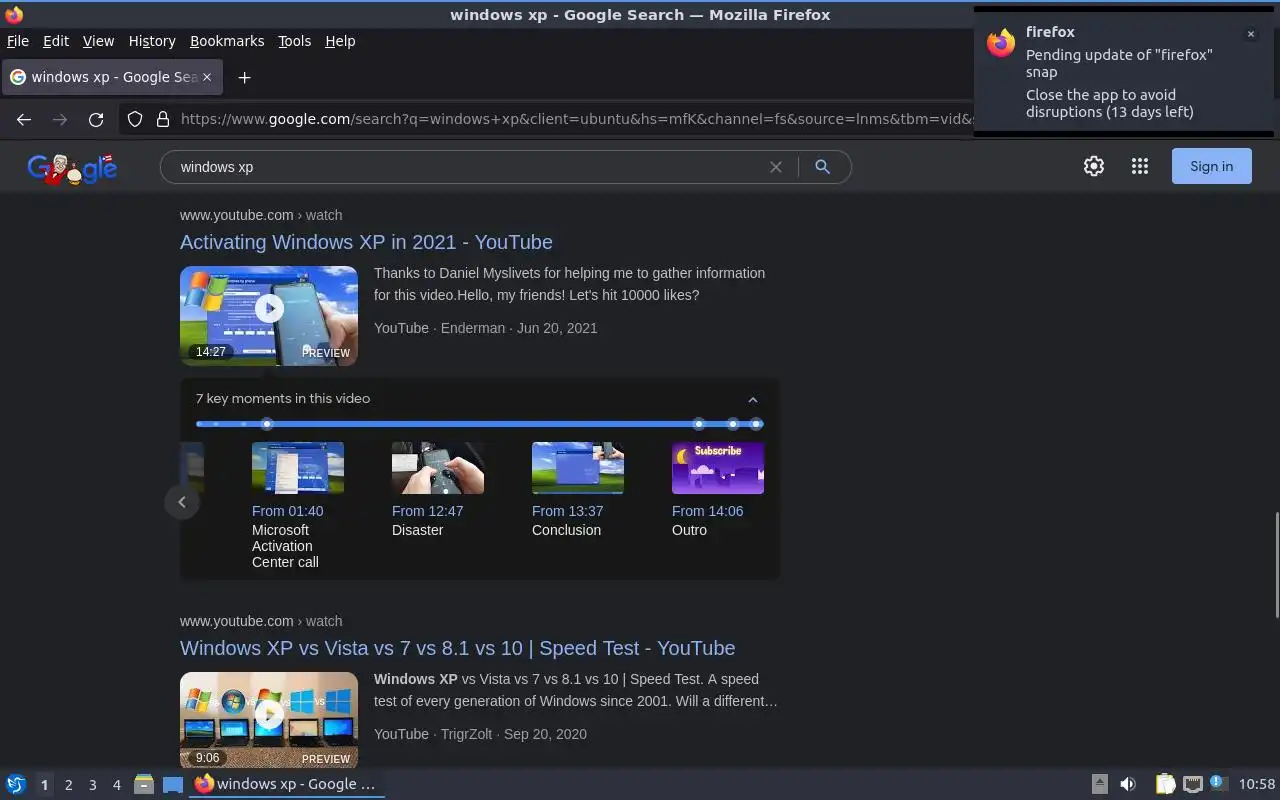Screen dimensions: 1280x800
Task: Switch to virtual desktop 4
Action: 116,785
